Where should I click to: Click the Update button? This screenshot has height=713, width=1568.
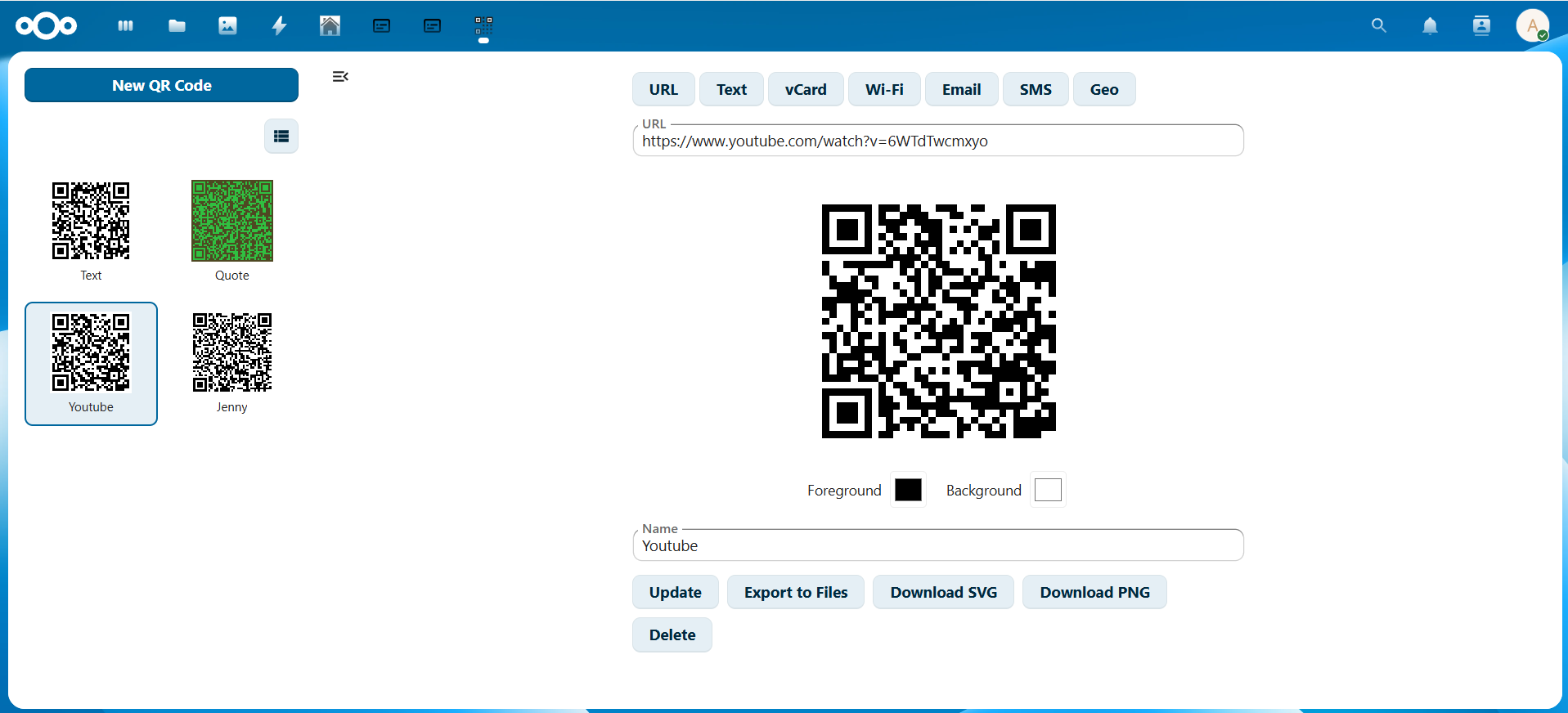click(676, 592)
